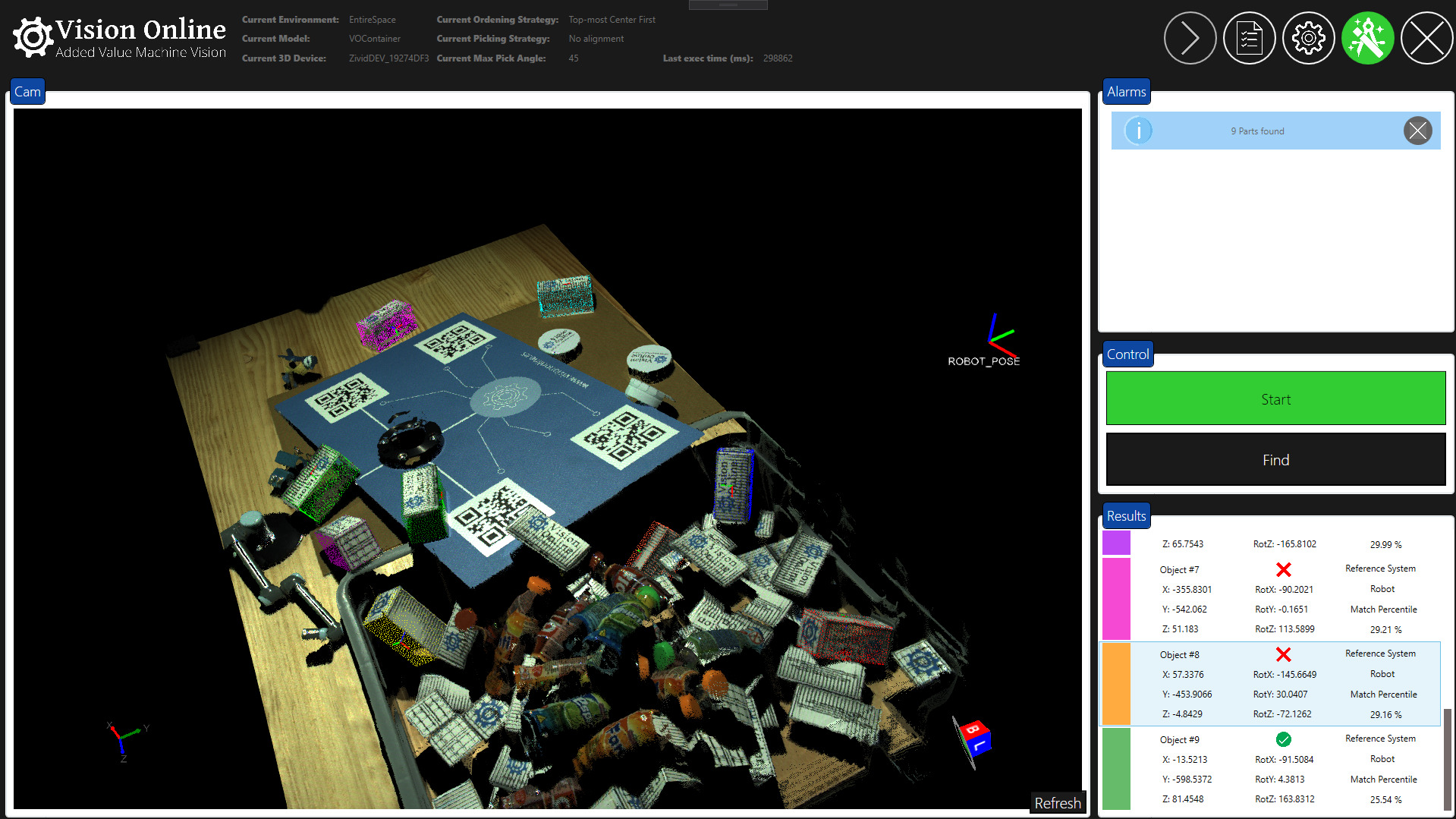Screen dimensions: 1456x819
Task: Click the 'Current Picking Strategy:' label
Action: tap(492, 39)
